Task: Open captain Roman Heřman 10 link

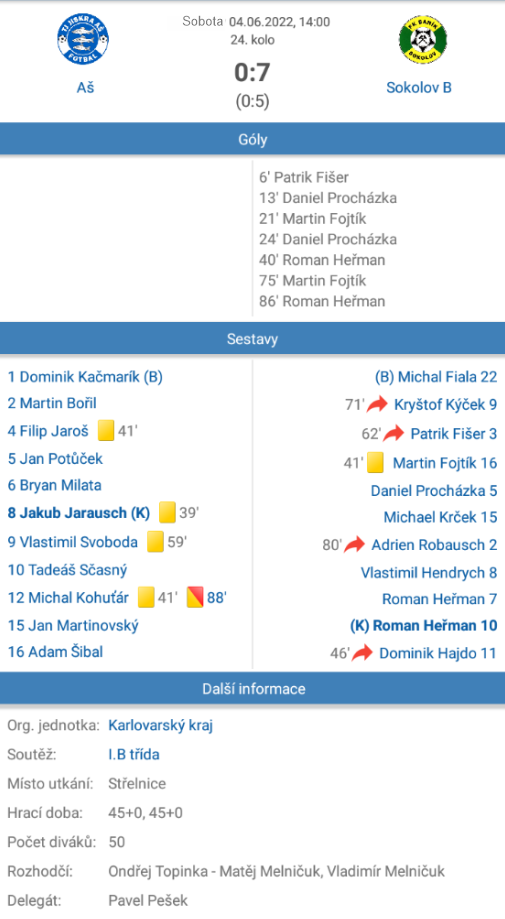Action: point(424,625)
